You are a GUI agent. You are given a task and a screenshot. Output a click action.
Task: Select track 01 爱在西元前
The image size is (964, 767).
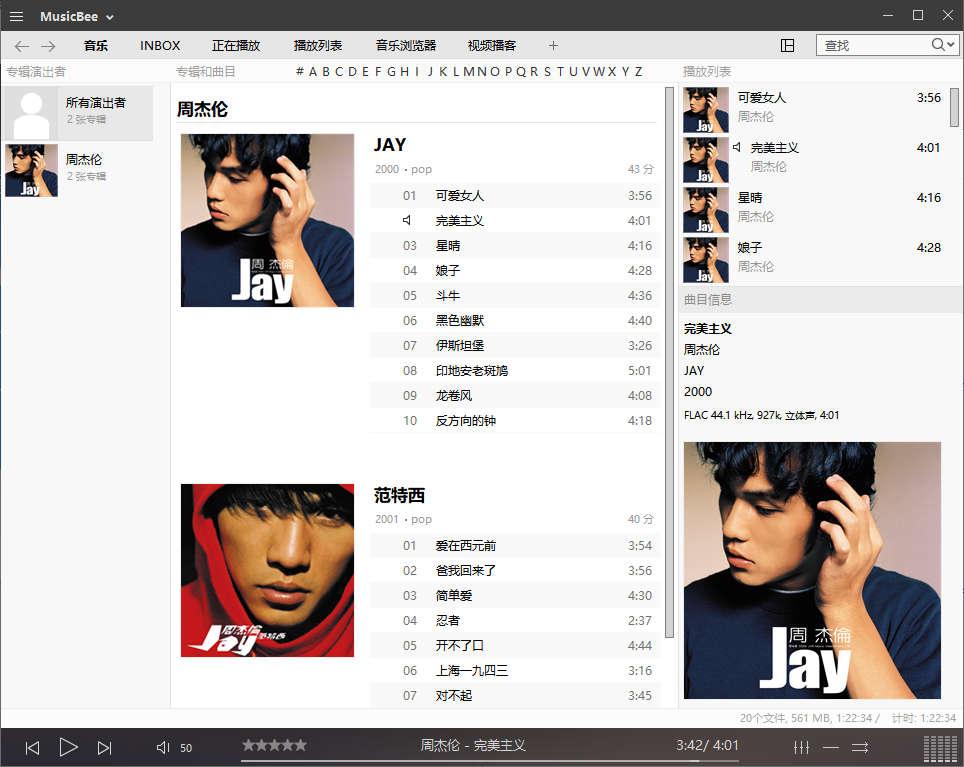pyautogui.click(x=515, y=546)
